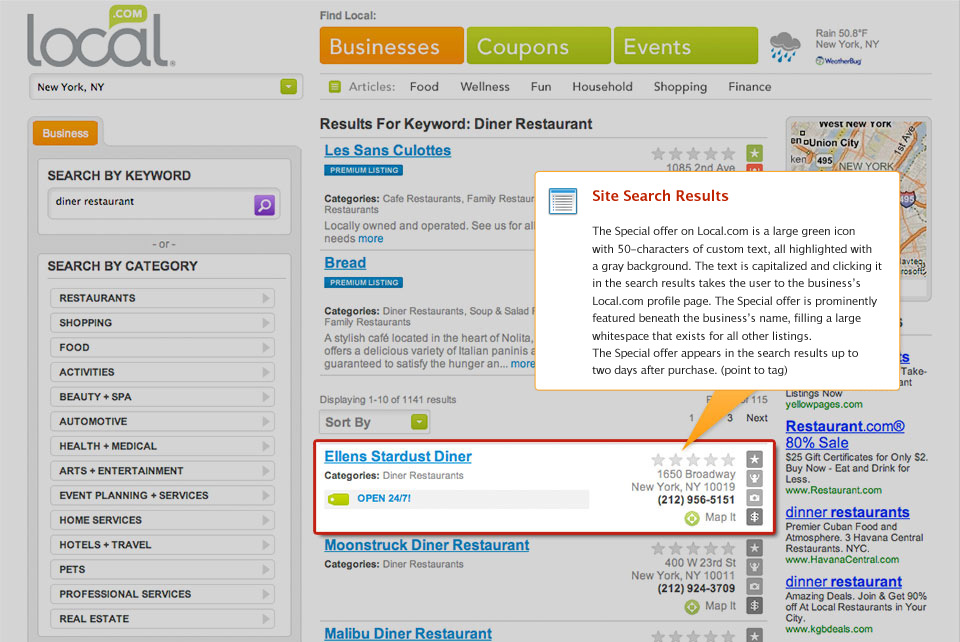
Task: Expand the Shopping category in sidebar
Action: 162,323
